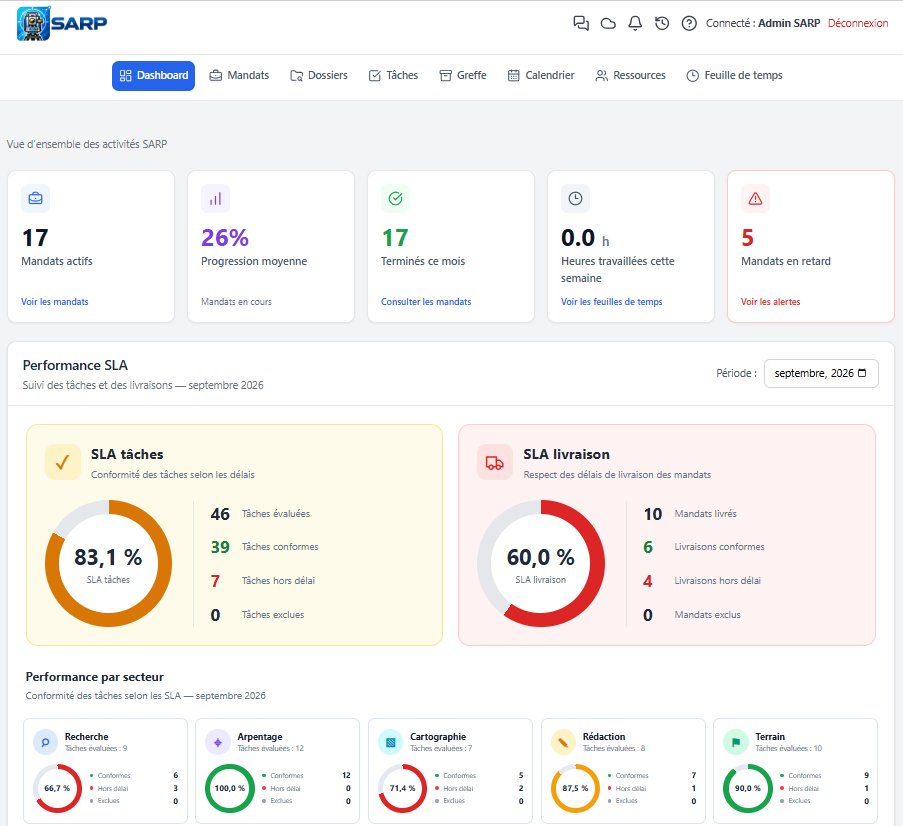Screen dimensions: 903x826
Task: Click the Arpentage 100,0 % donut
Action: pyautogui.click(x=230, y=788)
